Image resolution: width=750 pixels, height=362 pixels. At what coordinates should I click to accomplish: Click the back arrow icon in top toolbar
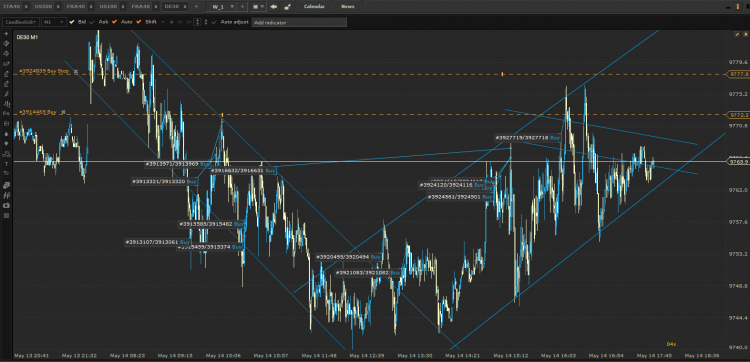(274, 7)
